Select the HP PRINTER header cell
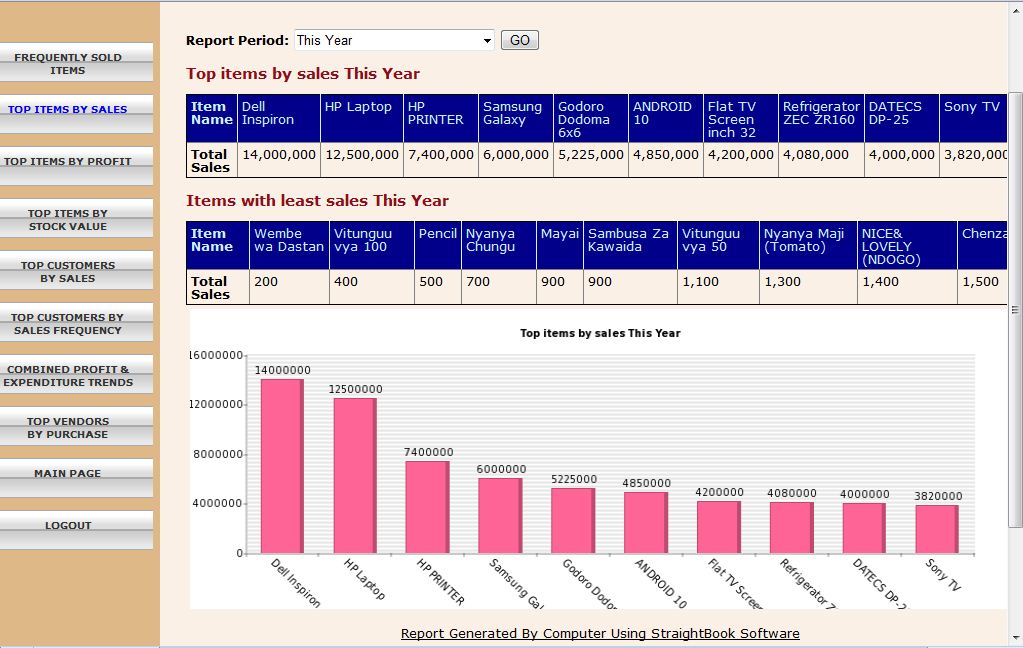 tap(440, 118)
